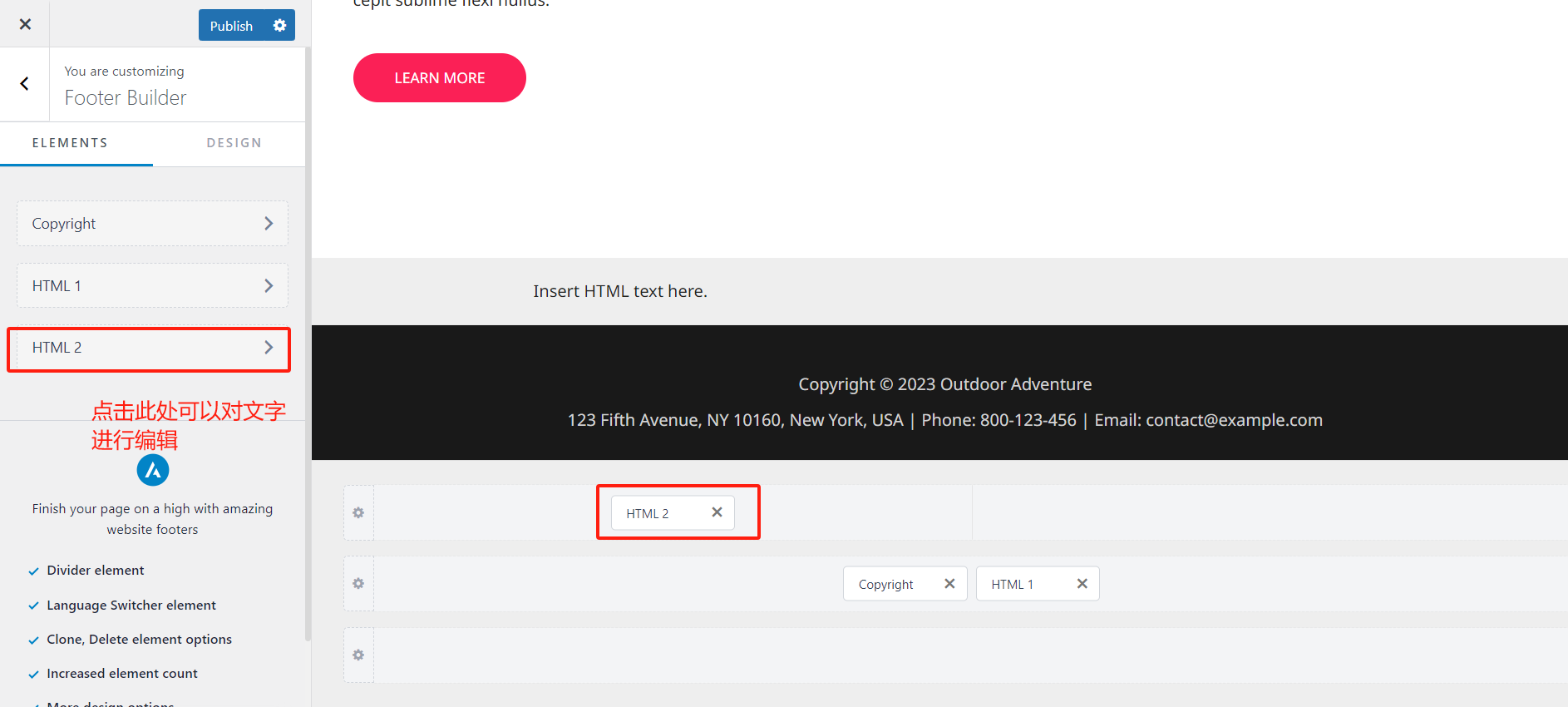Click the 'Increased element count' feature text
This screenshot has width=1568, height=707.
(x=122, y=674)
